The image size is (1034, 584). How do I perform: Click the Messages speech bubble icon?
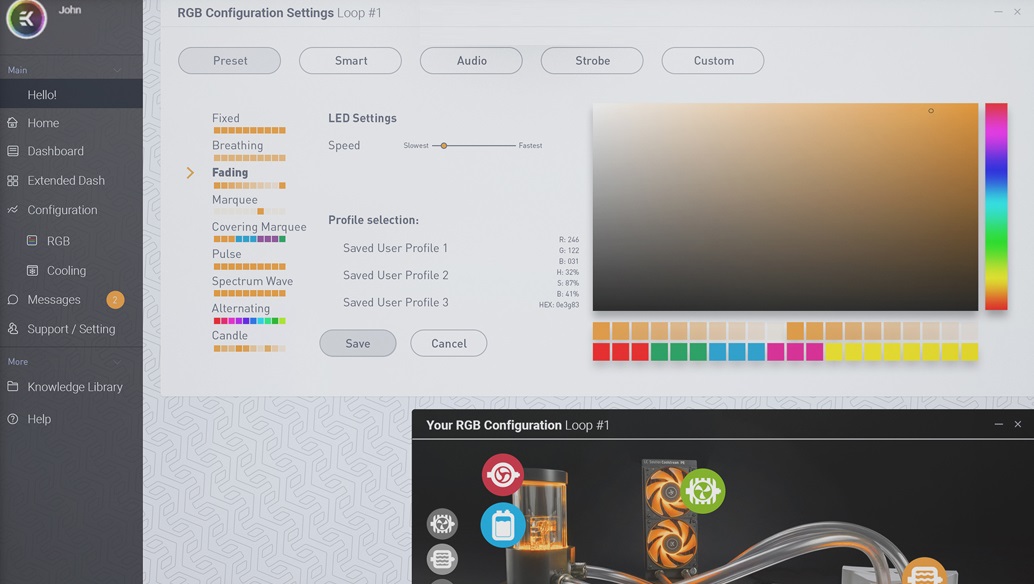pos(13,300)
